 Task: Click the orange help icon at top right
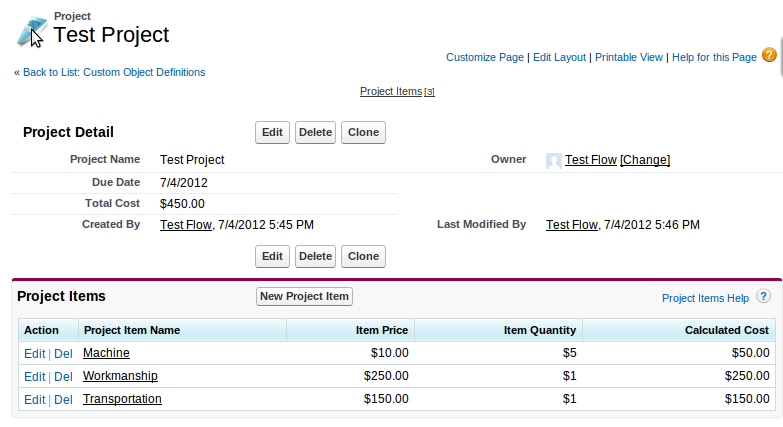coord(769,55)
